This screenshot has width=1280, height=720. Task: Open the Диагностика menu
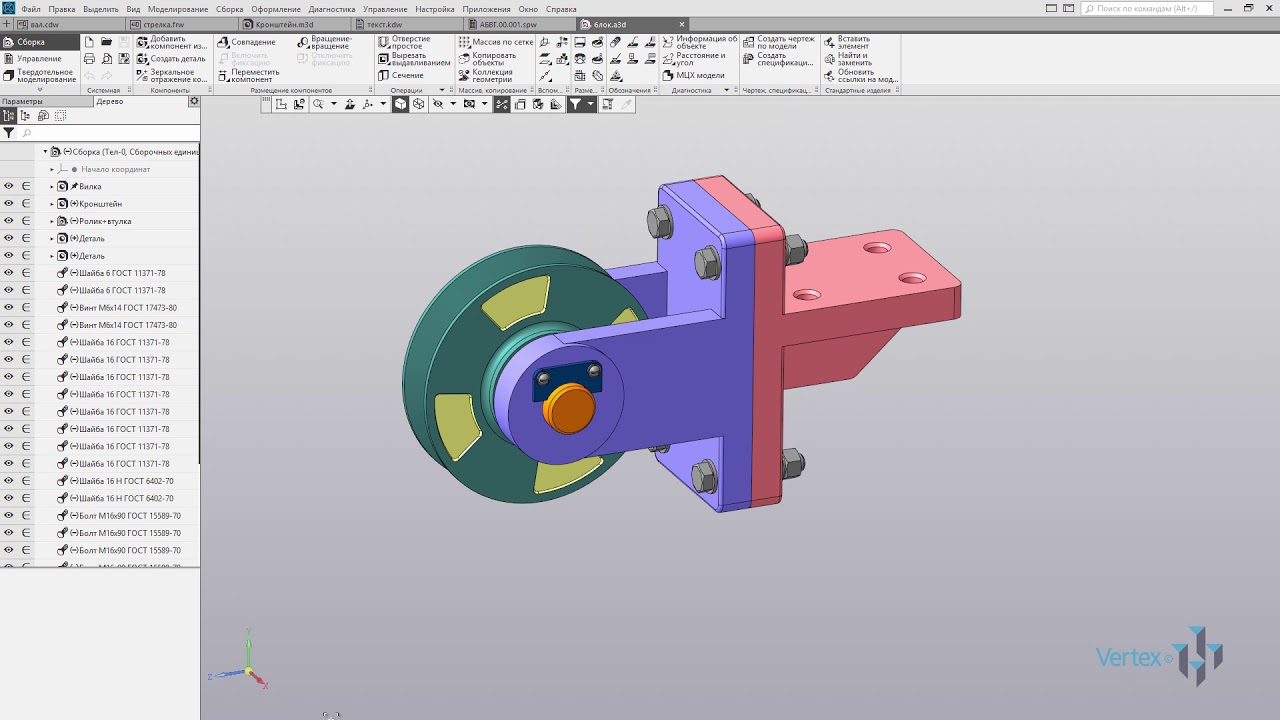(x=332, y=9)
